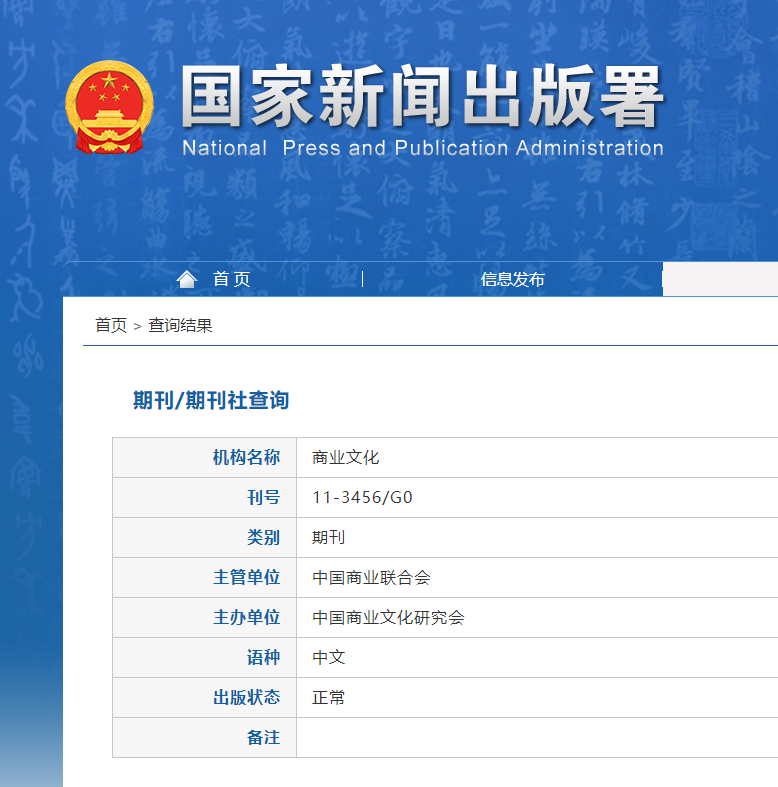The width and height of the screenshot is (778, 787).
Task: Click the 国家新闻出版署 site title
Action: (x=421, y=98)
